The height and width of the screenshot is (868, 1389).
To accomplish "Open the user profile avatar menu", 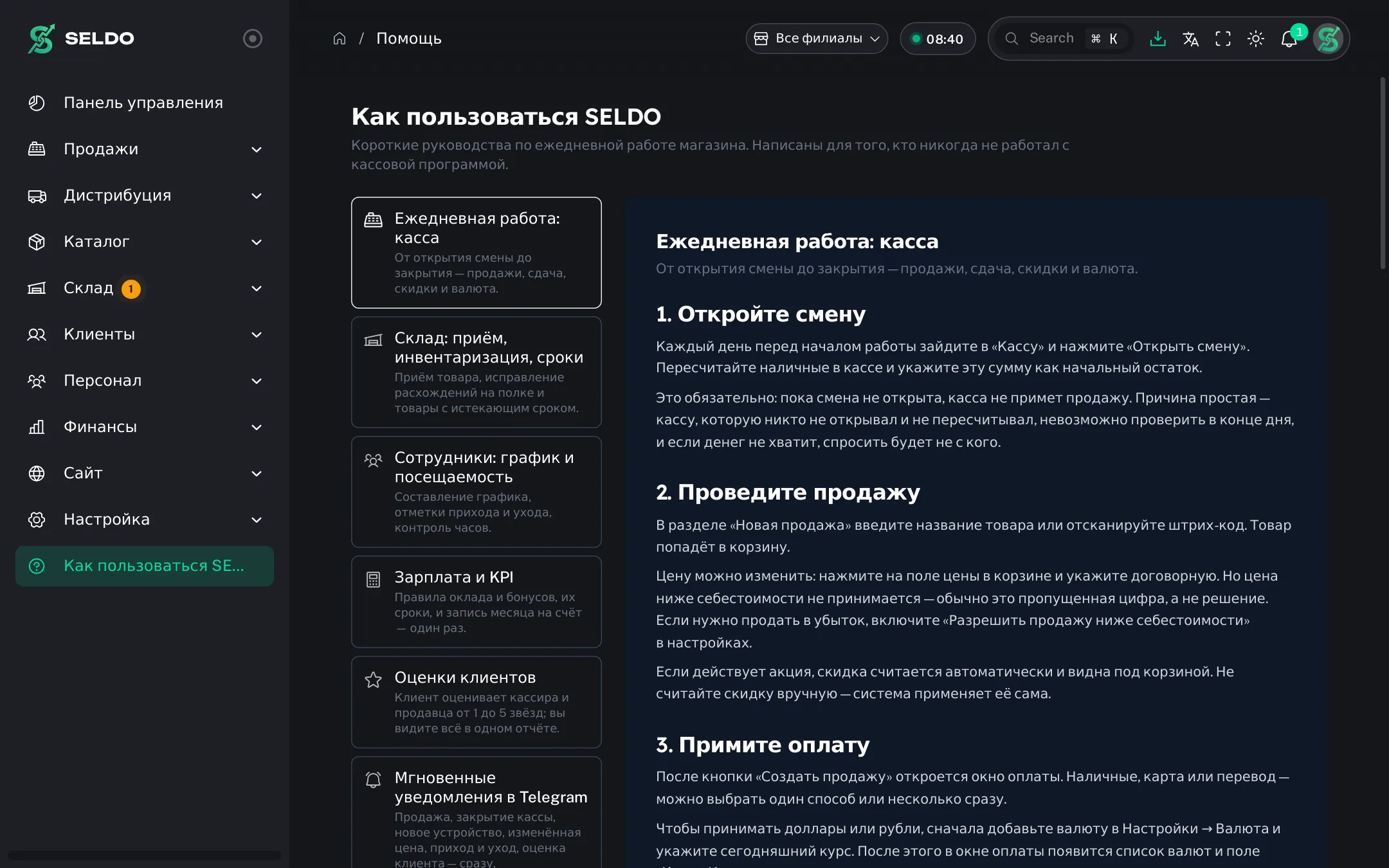I will [1329, 39].
